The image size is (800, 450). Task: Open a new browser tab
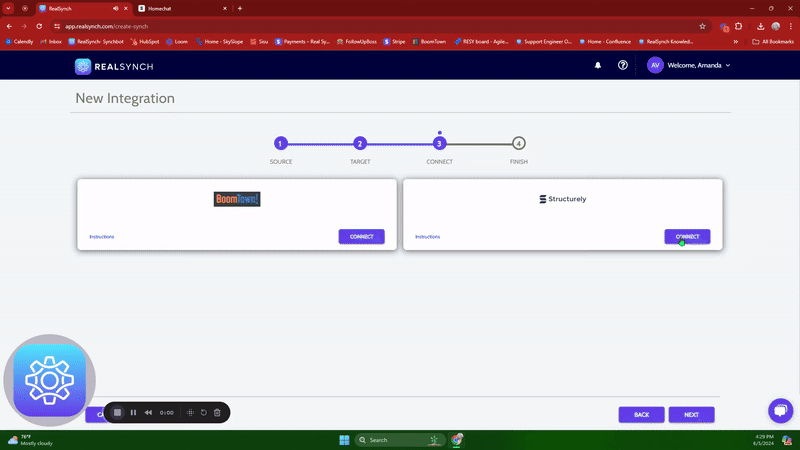point(240,9)
